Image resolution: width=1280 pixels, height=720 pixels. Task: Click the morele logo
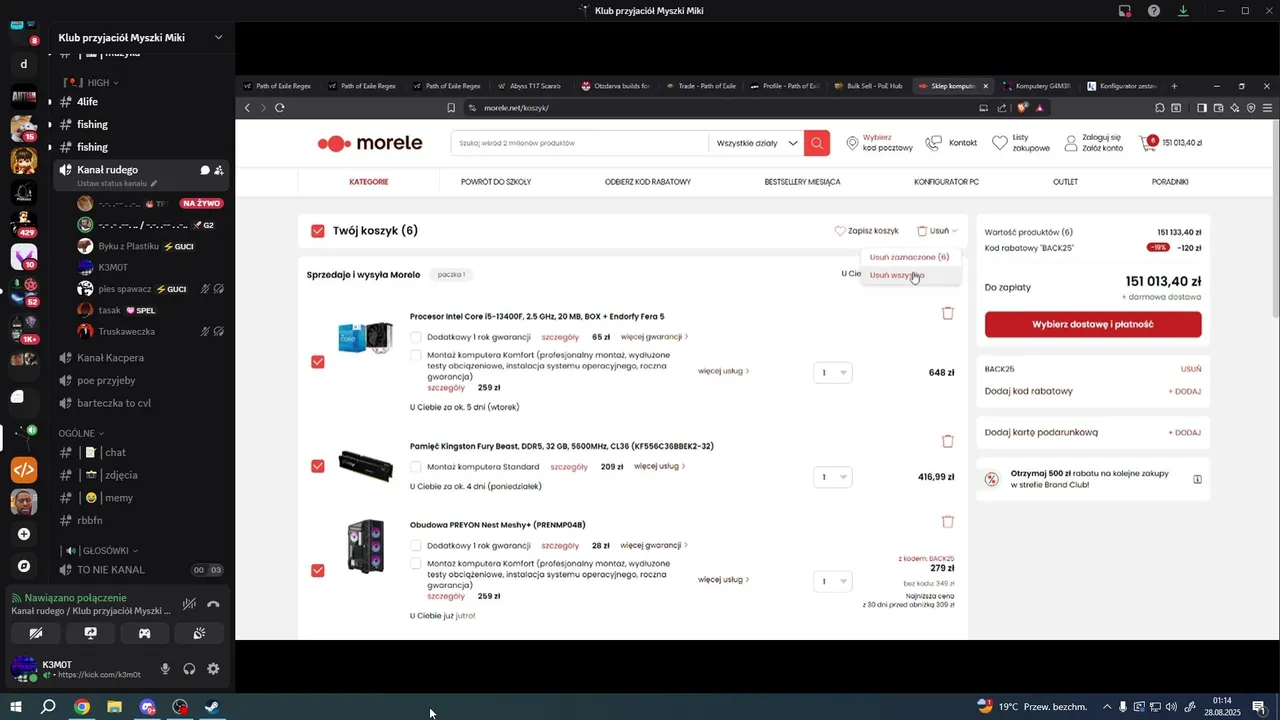pyautogui.click(x=370, y=143)
